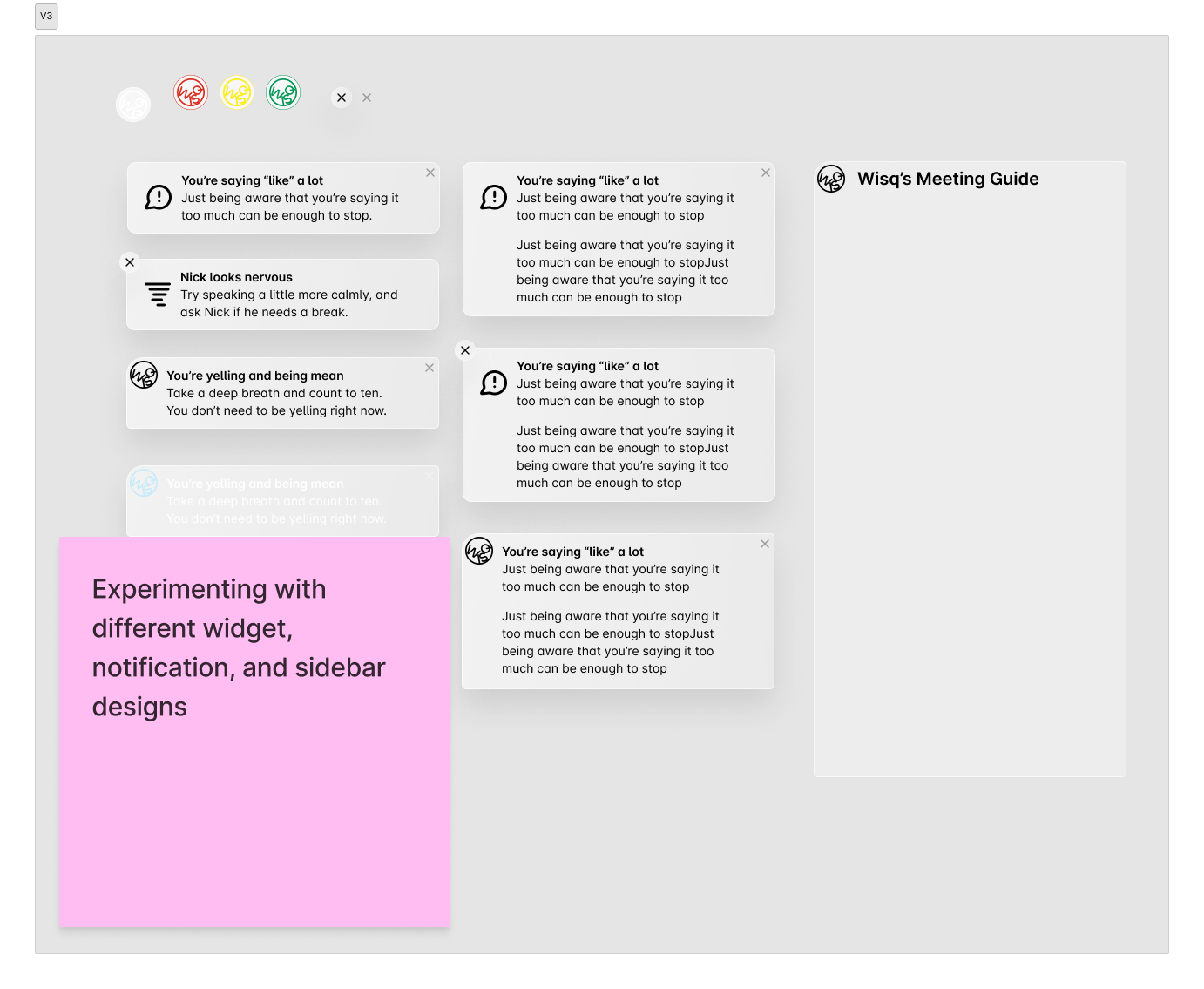Select the faded "You're yelling and being mean" heading
1204x989 pixels.
point(255,484)
